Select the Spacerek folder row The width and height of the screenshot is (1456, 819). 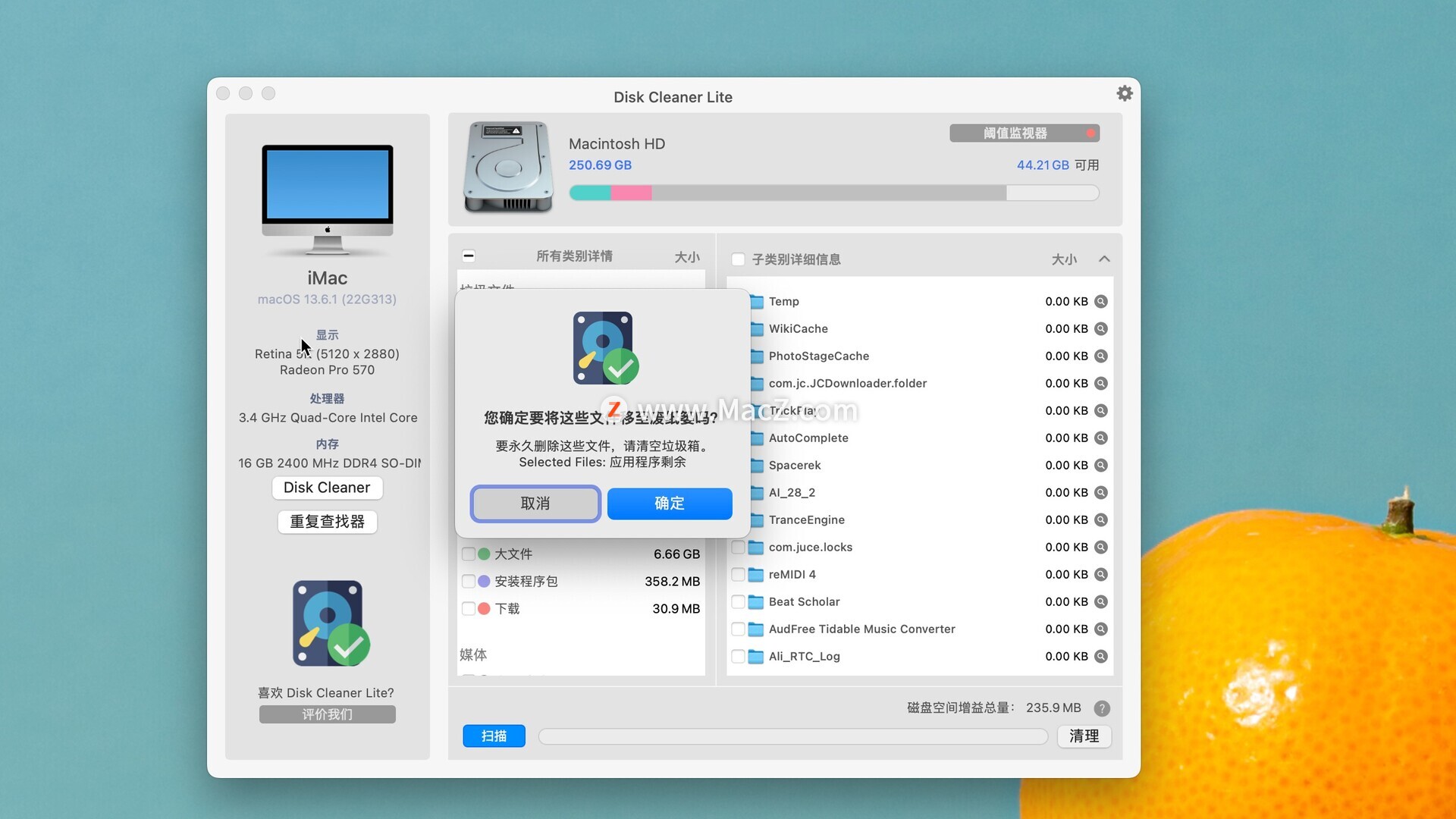920,466
